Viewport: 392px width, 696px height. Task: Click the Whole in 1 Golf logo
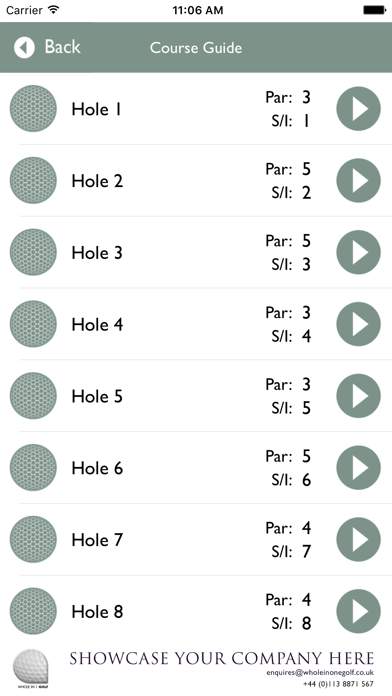(30, 668)
